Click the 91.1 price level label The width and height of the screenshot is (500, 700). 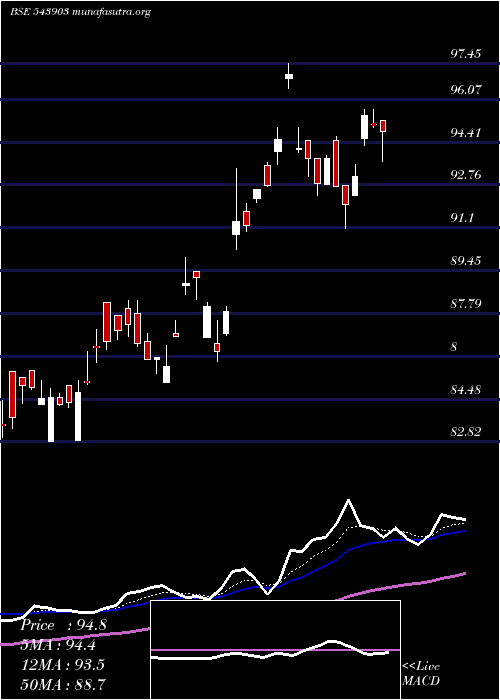coord(462,218)
